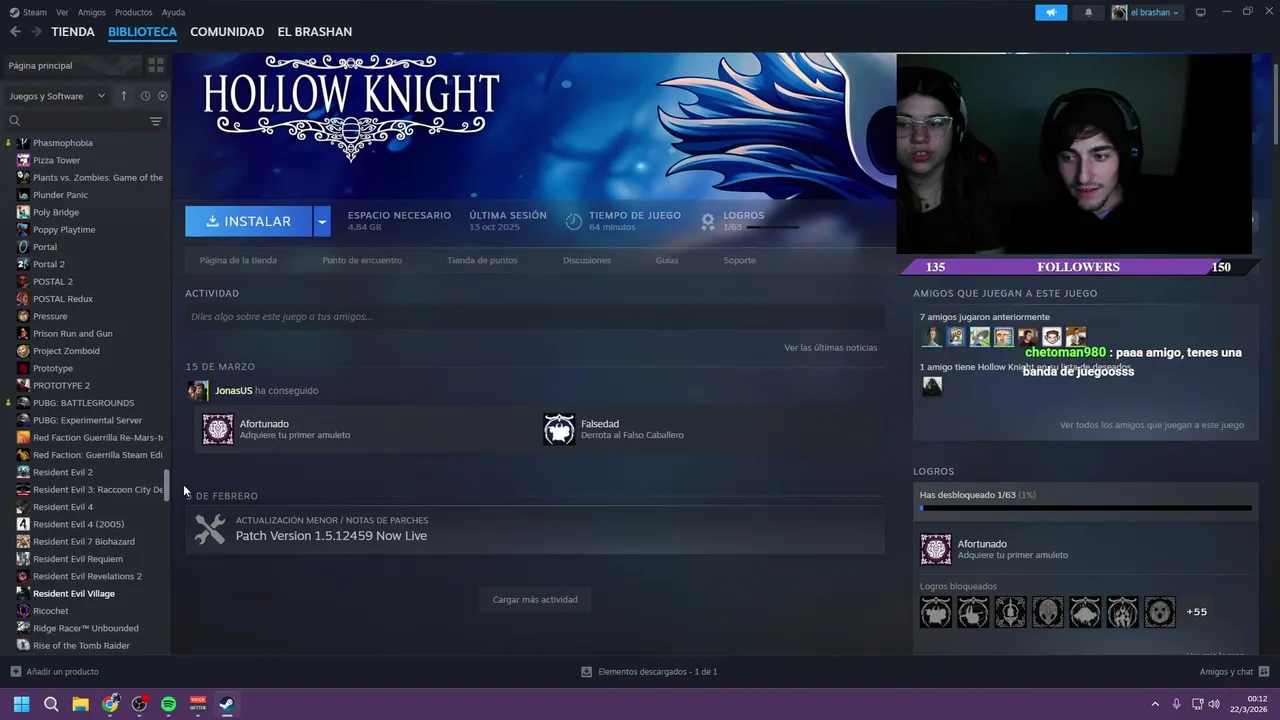
Task: Open the Productos menu
Action: (x=133, y=12)
